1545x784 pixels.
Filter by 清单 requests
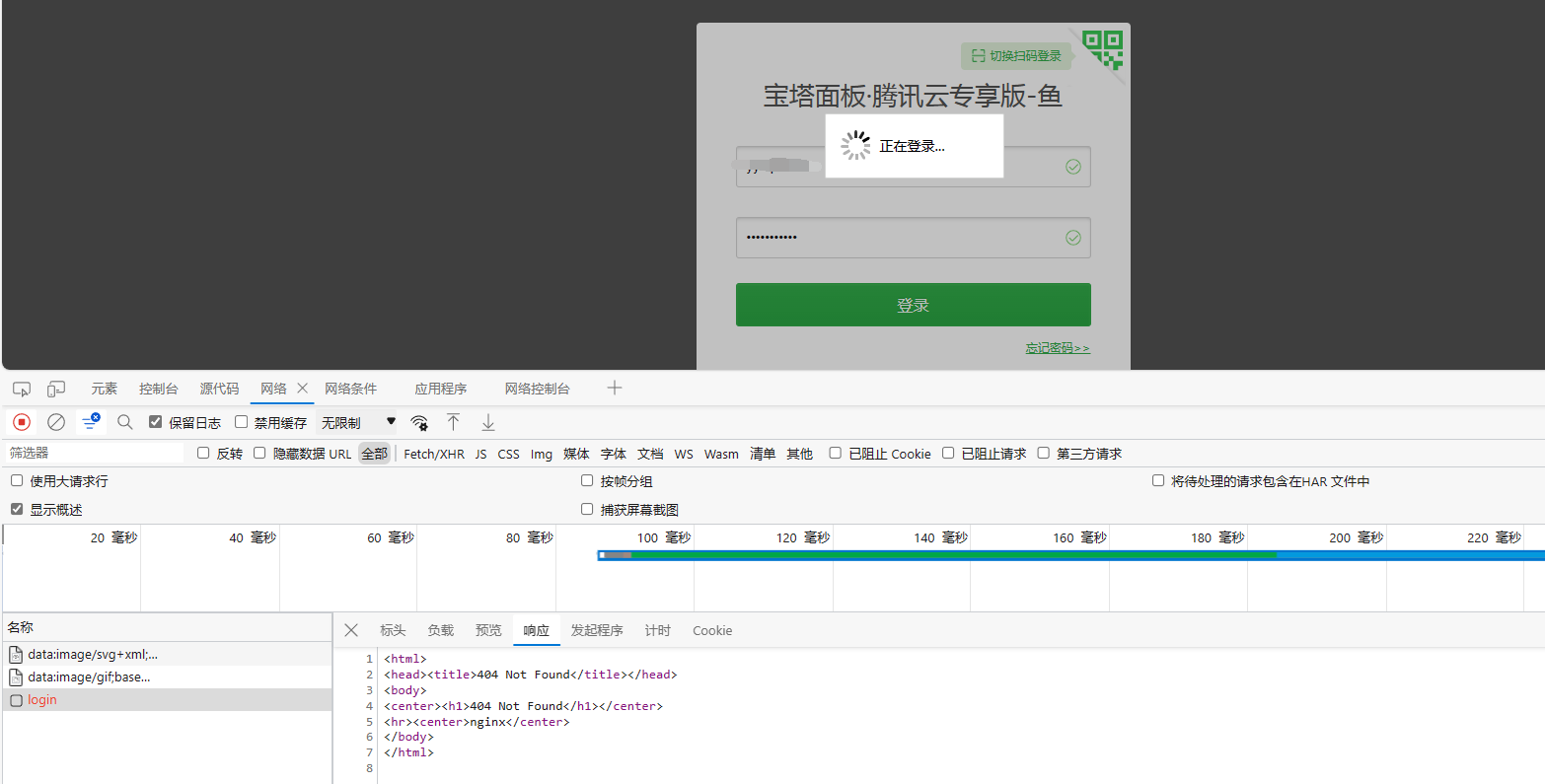[763, 454]
